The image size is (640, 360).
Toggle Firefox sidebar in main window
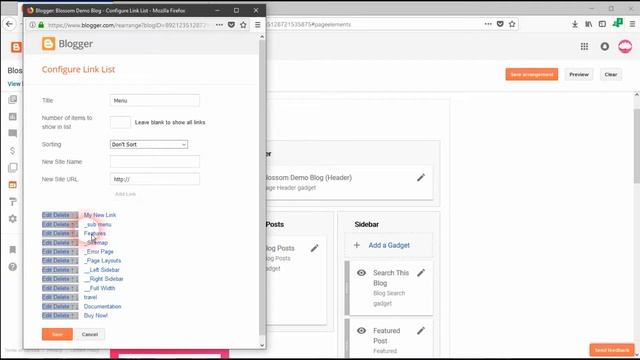coord(602,24)
